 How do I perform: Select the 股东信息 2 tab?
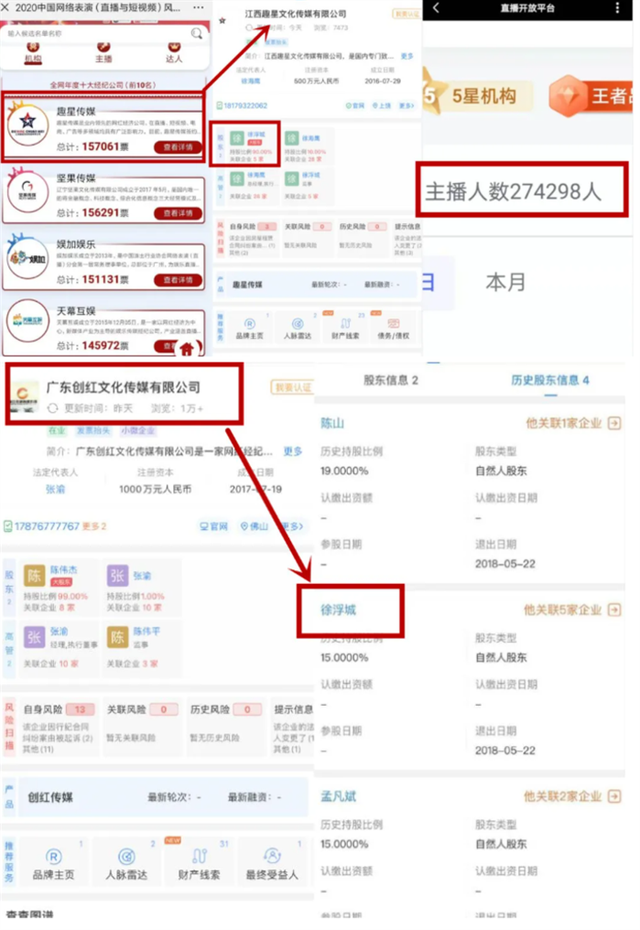pos(390,380)
